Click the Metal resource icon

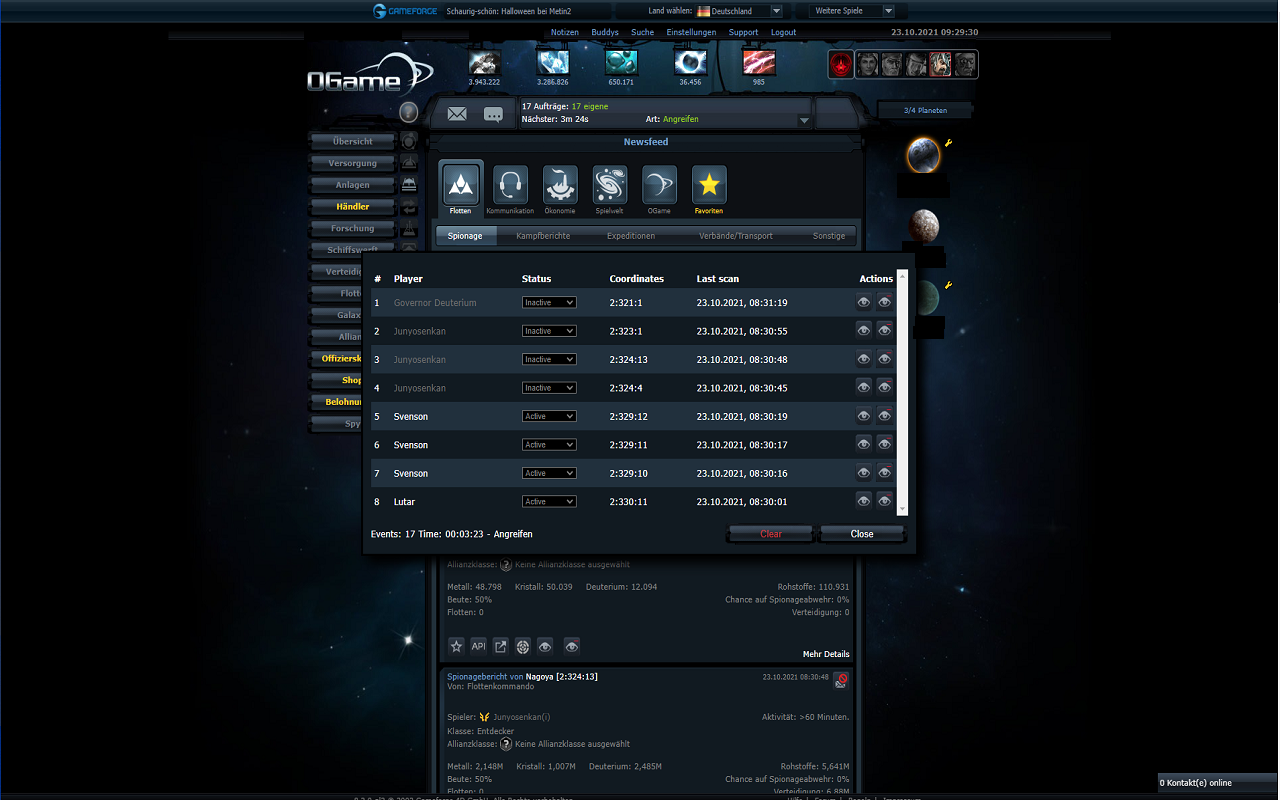tap(485, 63)
